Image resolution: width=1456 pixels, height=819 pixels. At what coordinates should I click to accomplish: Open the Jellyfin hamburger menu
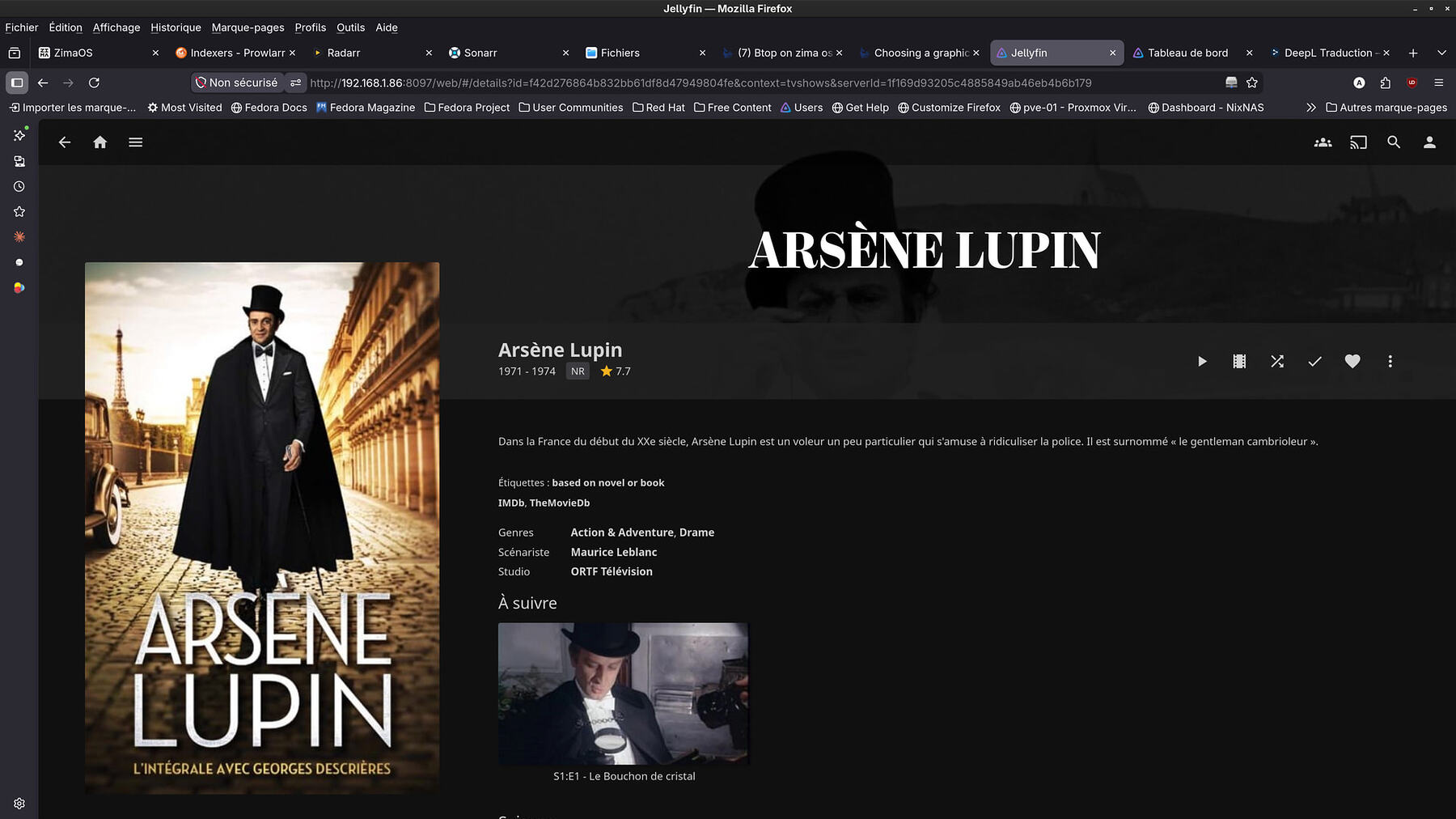click(136, 142)
